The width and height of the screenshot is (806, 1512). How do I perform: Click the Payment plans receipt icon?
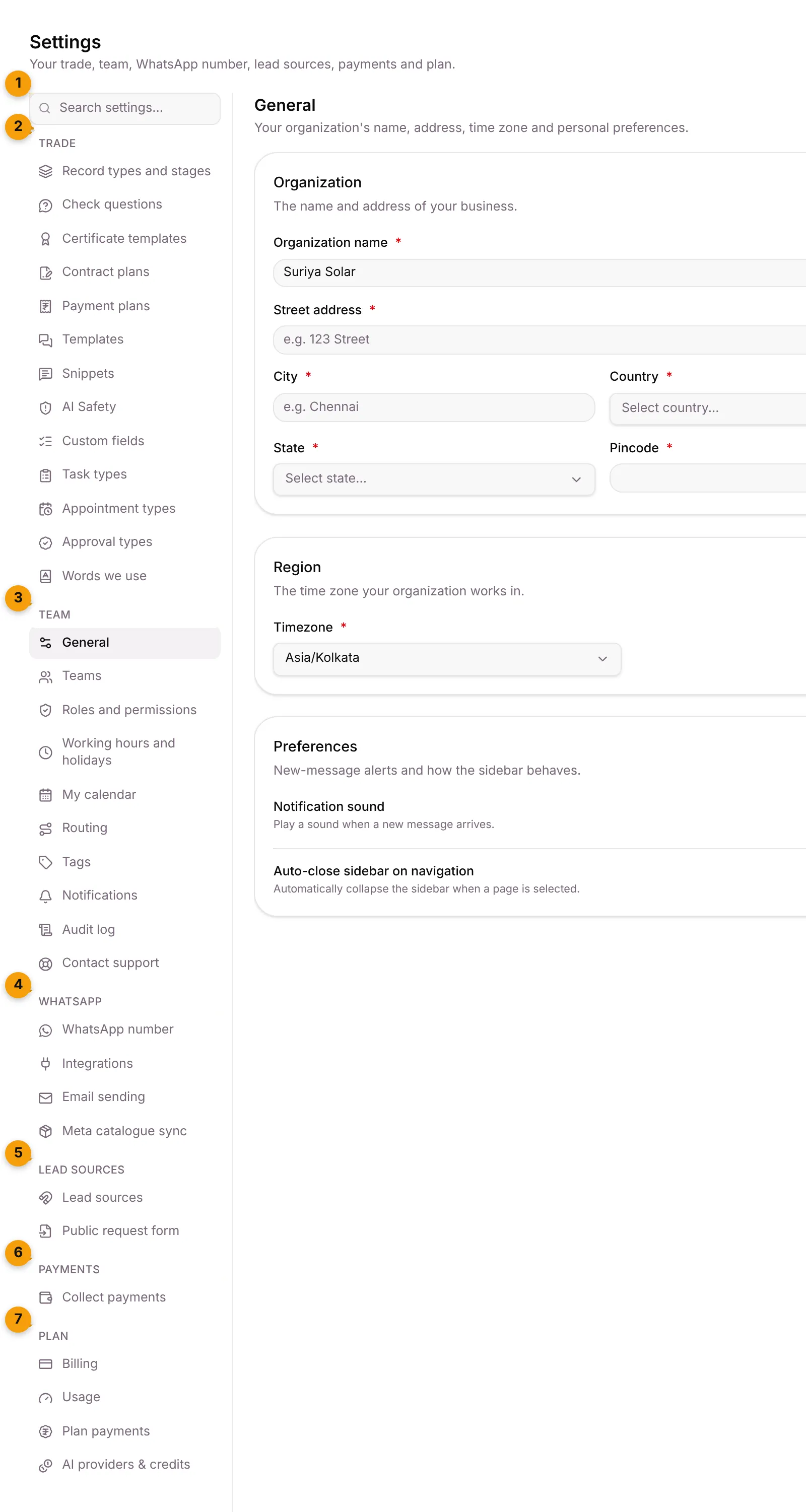(45, 306)
